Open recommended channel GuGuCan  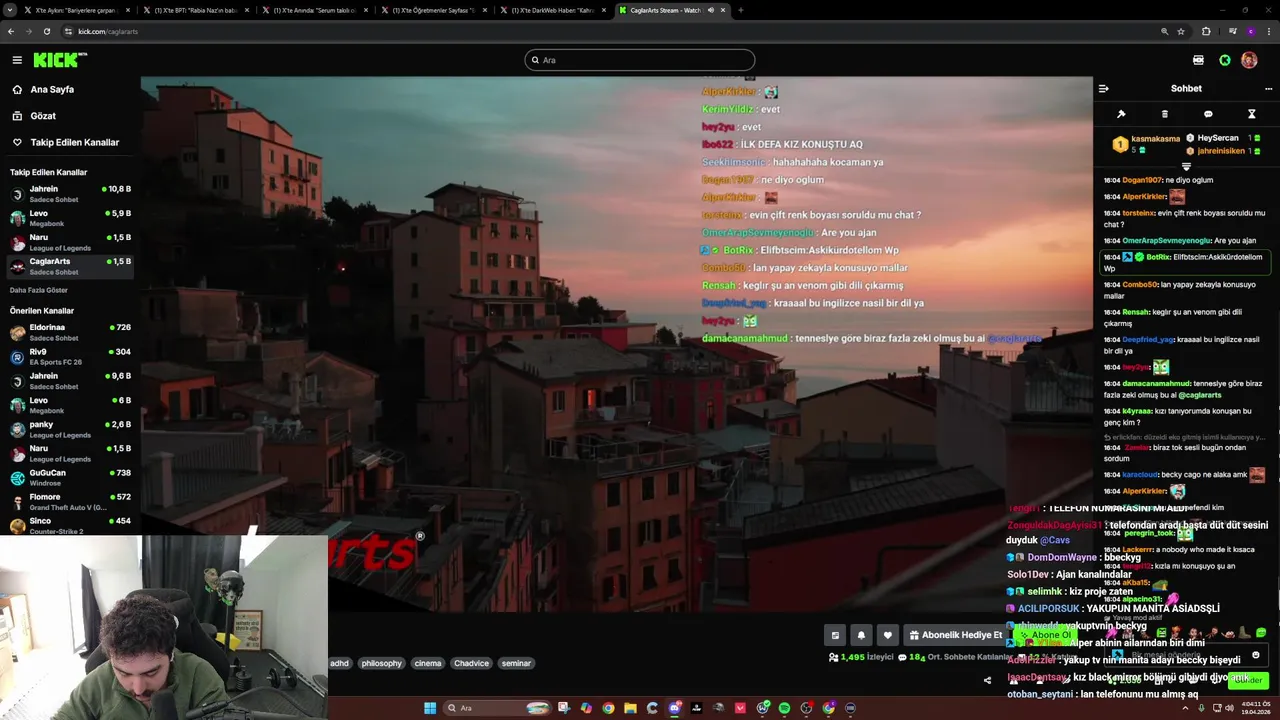(70, 477)
